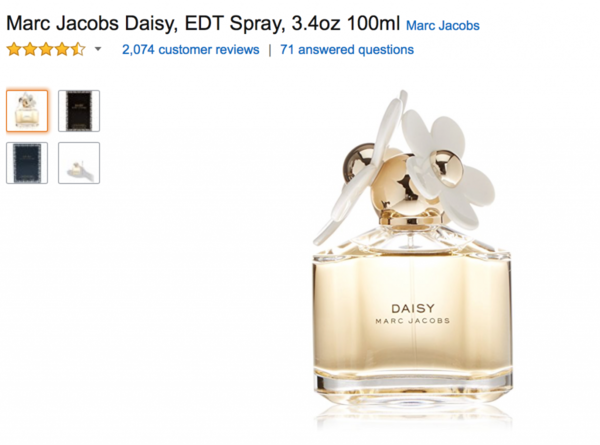
Task: Click the half-filled fifth rating star
Action: (x=78, y=49)
